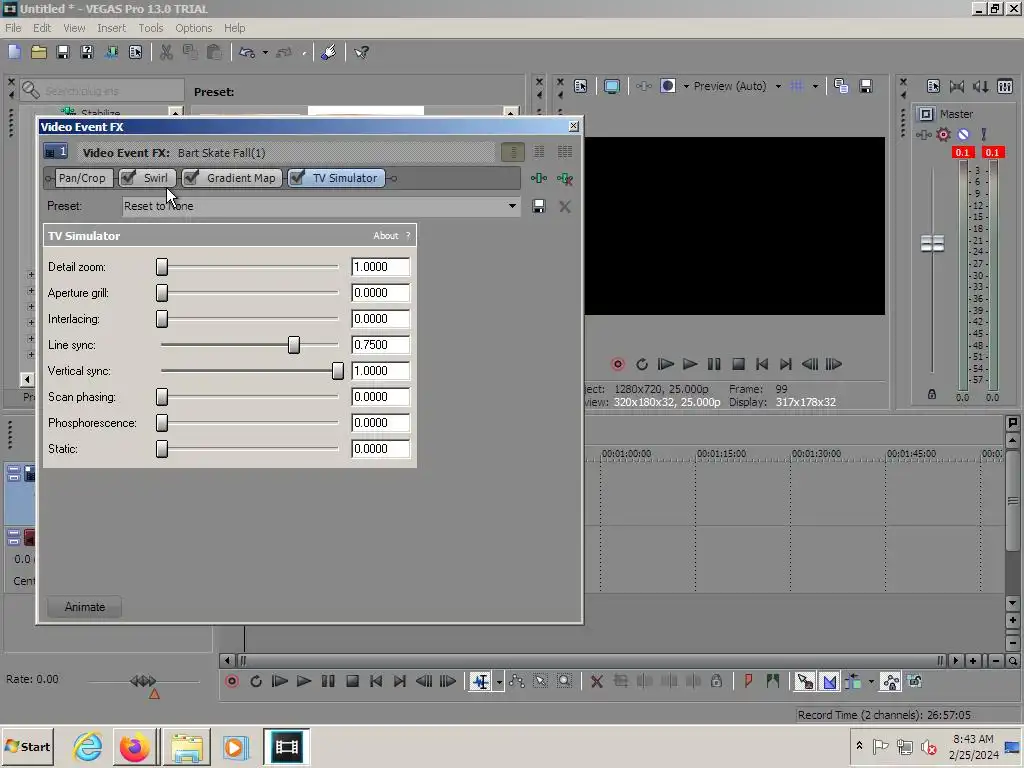Click the Split Screen View preview icon
Viewport: 1024px width, 768px height.
[667, 86]
